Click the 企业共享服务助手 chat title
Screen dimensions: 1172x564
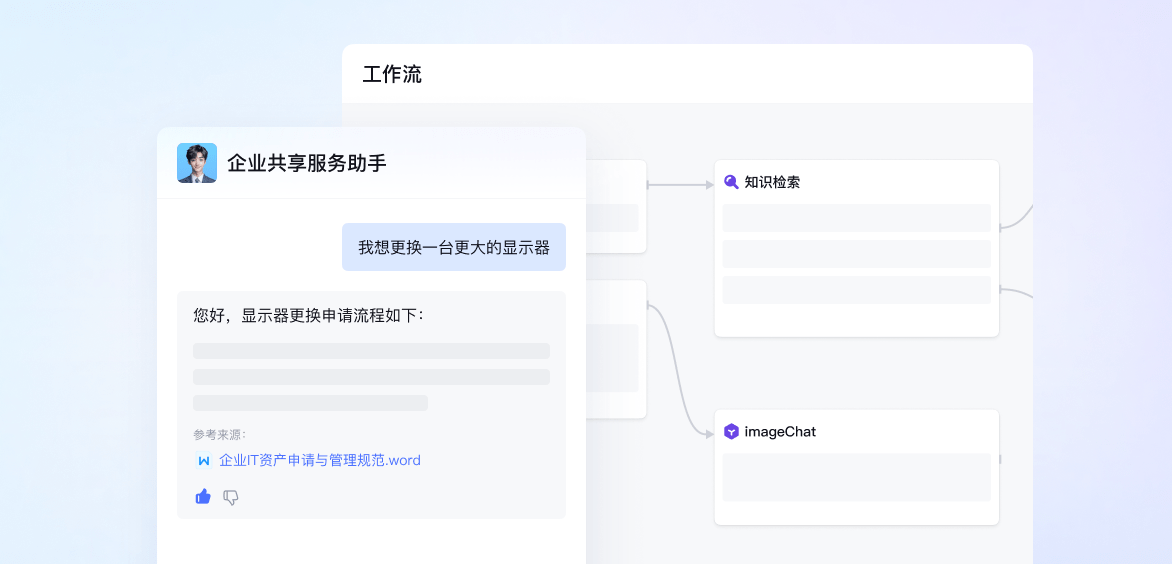(x=306, y=163)
